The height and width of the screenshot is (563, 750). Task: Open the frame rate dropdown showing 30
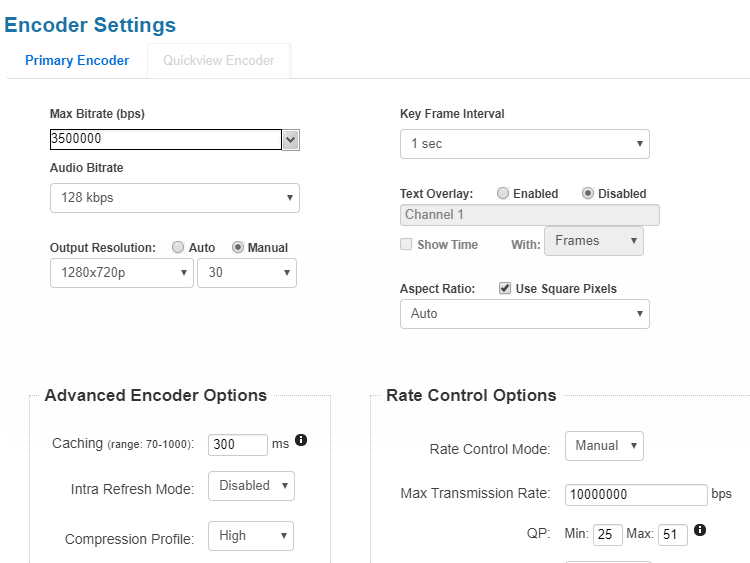click(x=246, y=273)
